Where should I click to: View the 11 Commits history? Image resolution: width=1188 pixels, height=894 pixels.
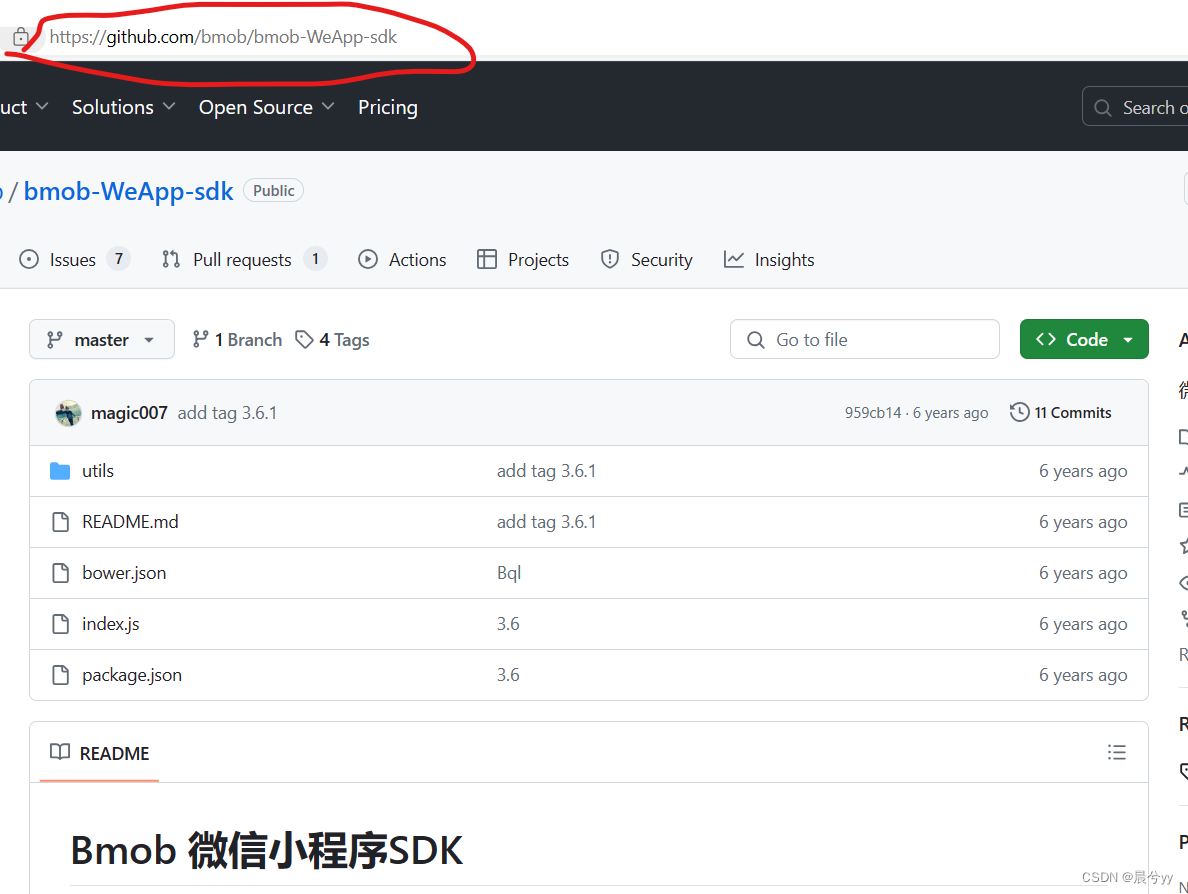1061,413
